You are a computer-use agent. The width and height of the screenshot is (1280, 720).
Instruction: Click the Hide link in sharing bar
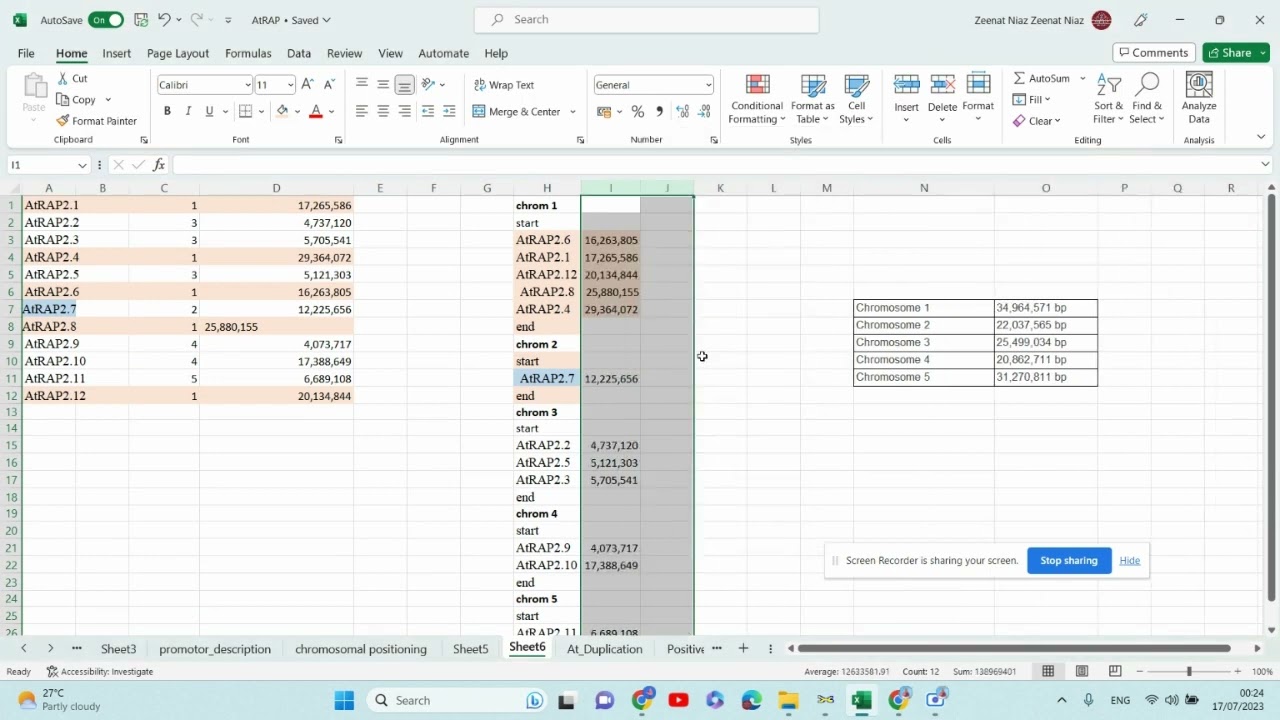pos(1130,560)
